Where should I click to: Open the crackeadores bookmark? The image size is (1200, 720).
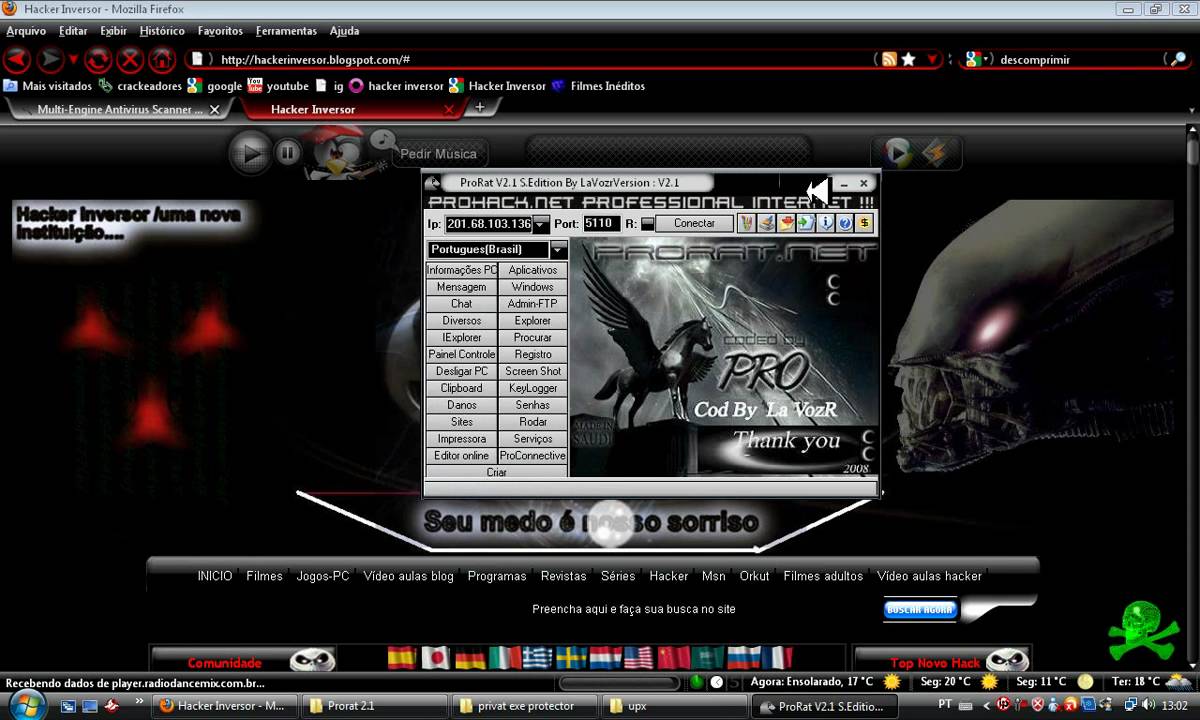click(x=140, y=86)
